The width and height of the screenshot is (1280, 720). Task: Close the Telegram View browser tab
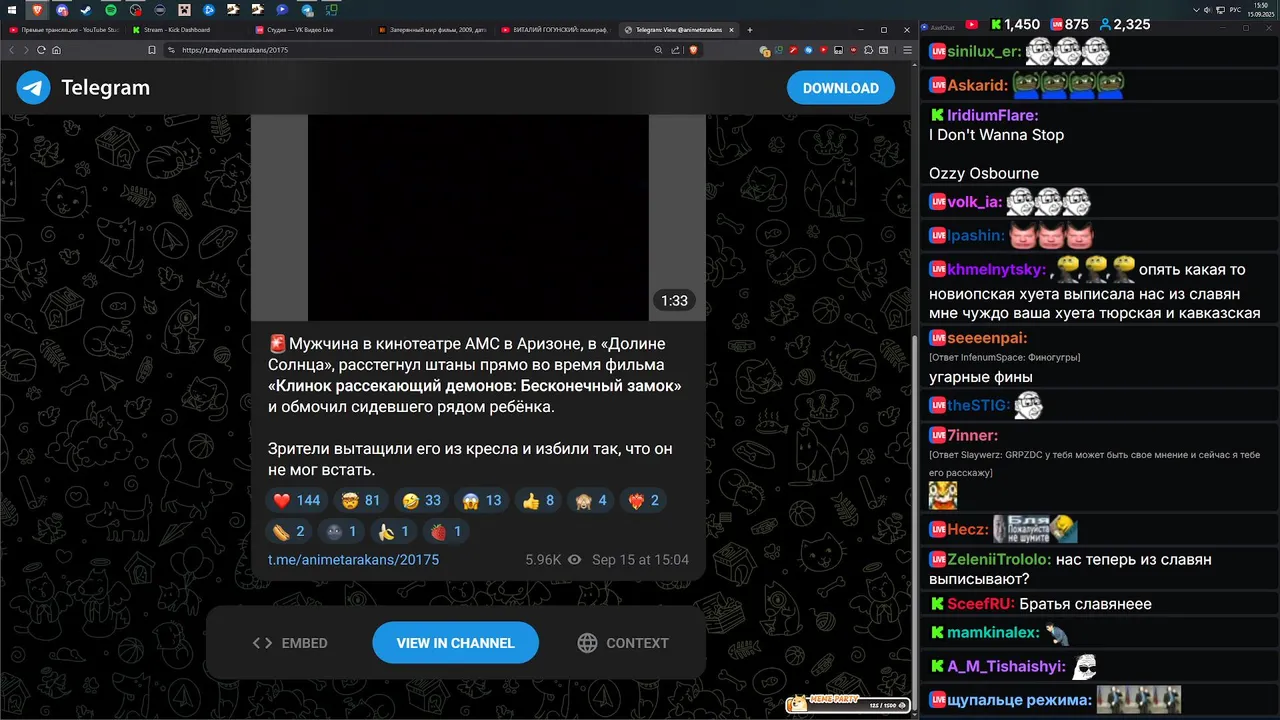(x=731, y=30)
